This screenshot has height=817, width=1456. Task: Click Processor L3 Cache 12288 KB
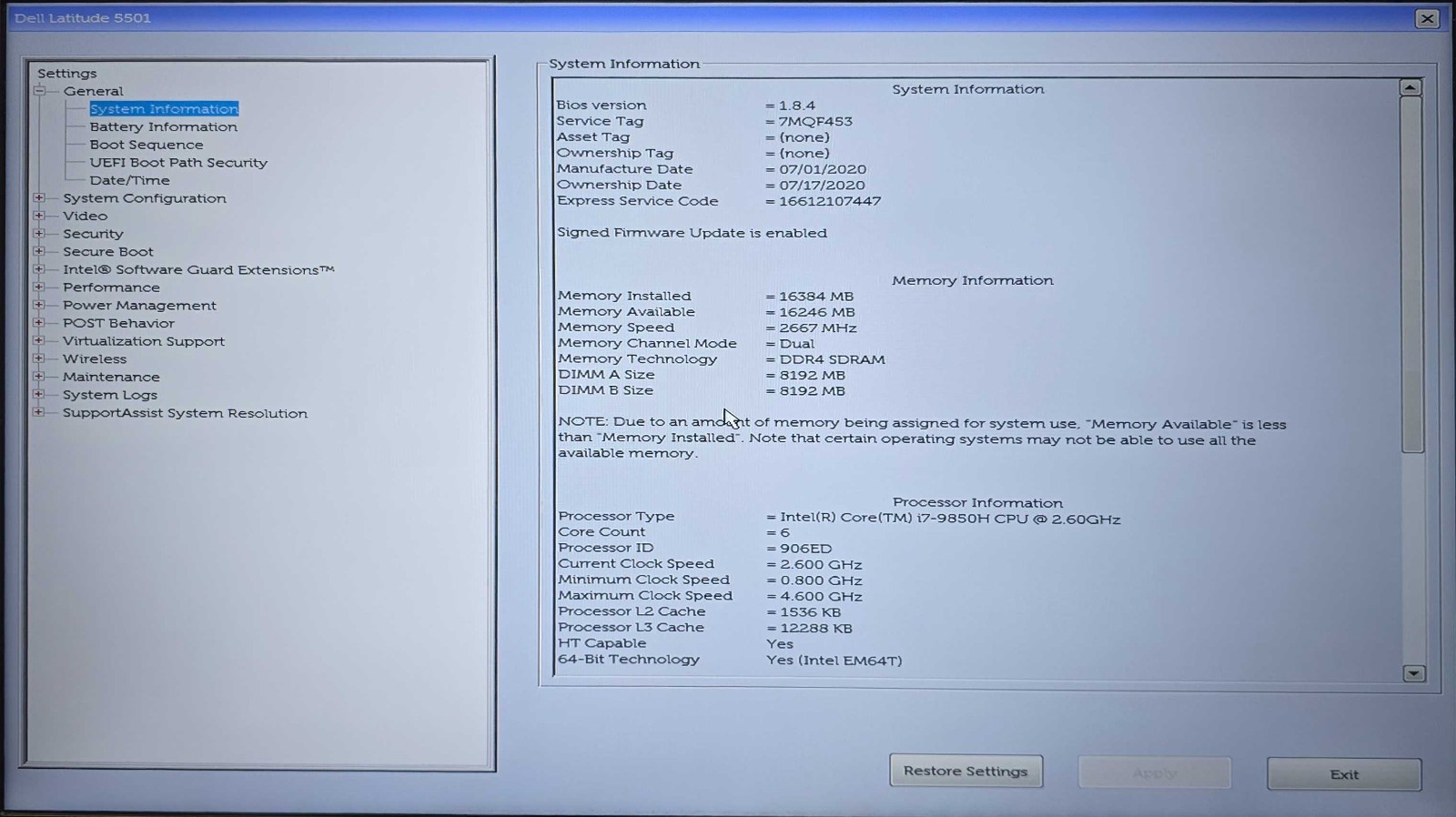point(816,629)
